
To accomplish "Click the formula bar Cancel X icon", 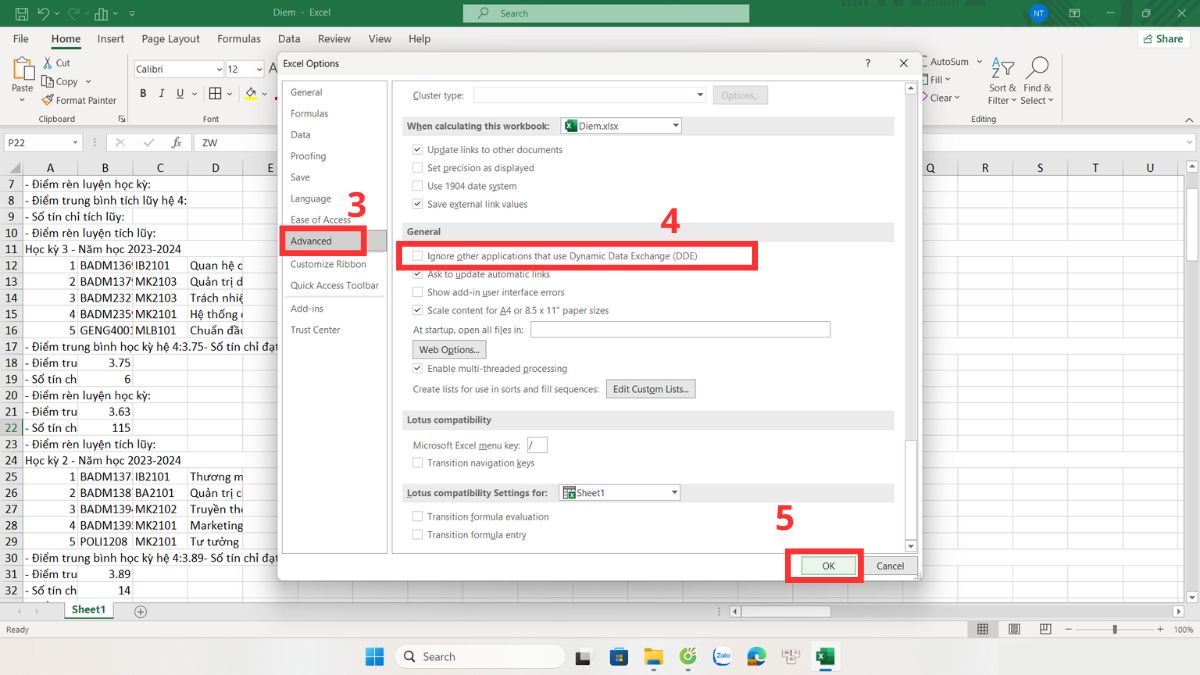I will tap(122, 143).
